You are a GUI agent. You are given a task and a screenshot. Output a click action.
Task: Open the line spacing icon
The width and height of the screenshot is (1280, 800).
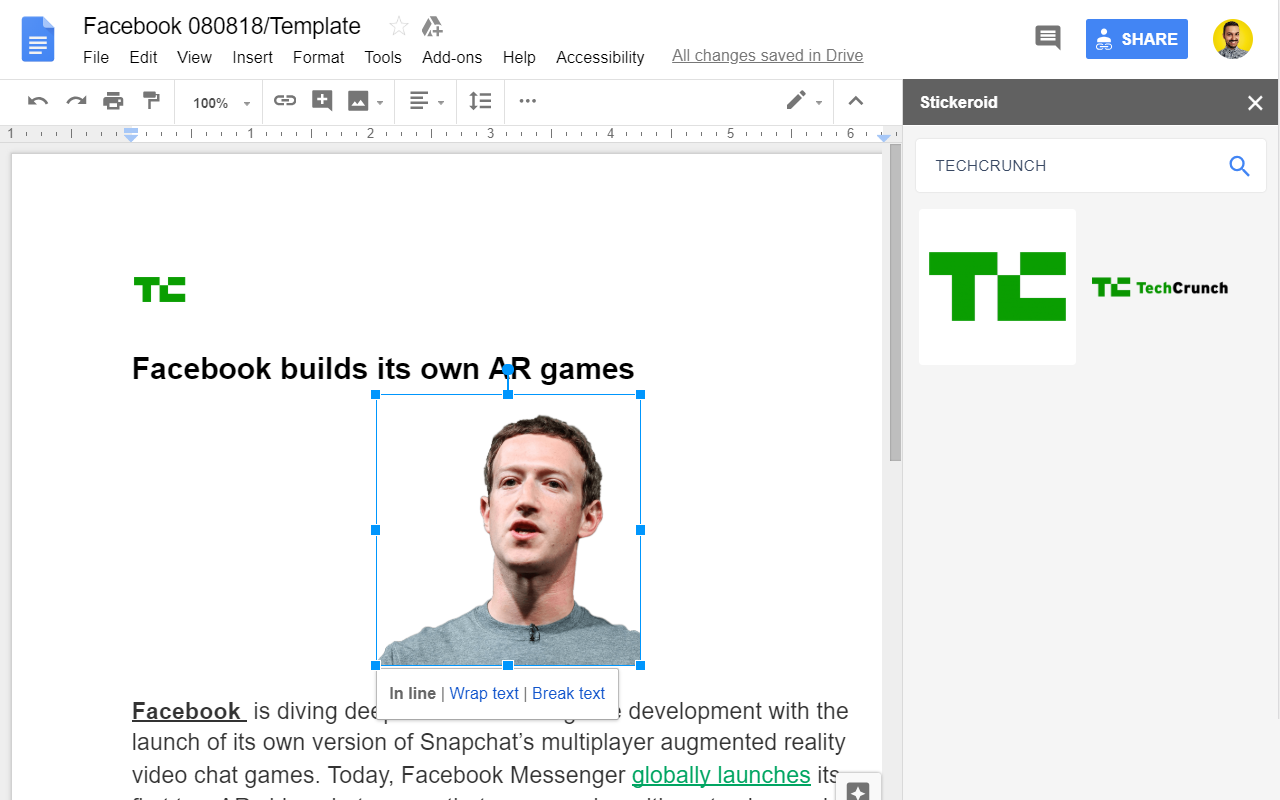[480, 101]
